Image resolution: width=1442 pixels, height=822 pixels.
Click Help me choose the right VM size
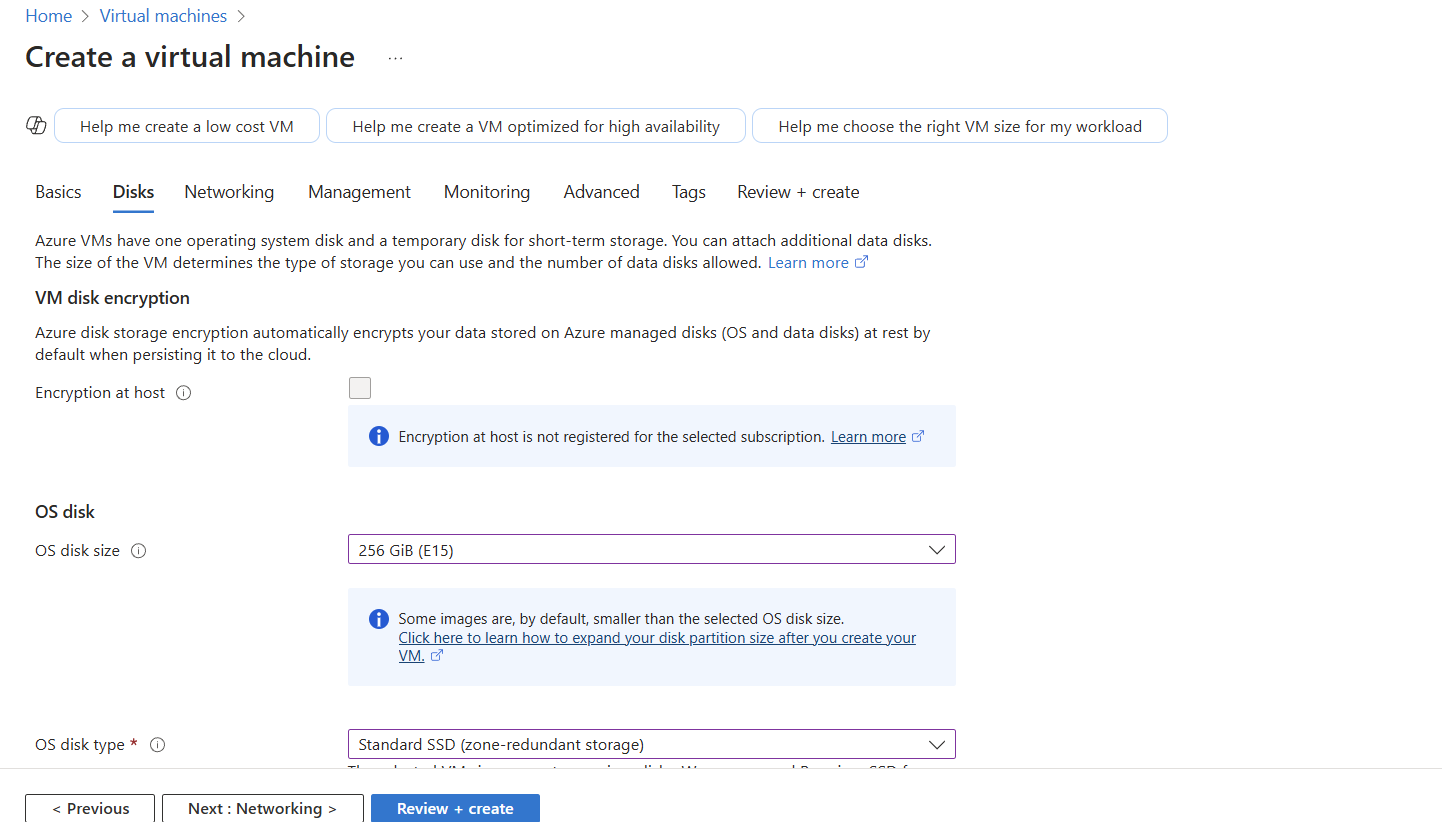pos(960,126)
